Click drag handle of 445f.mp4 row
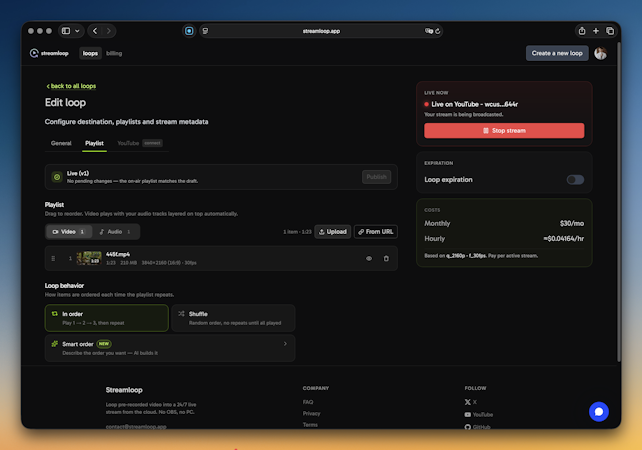The image size is (642, 450). [53, 258]
